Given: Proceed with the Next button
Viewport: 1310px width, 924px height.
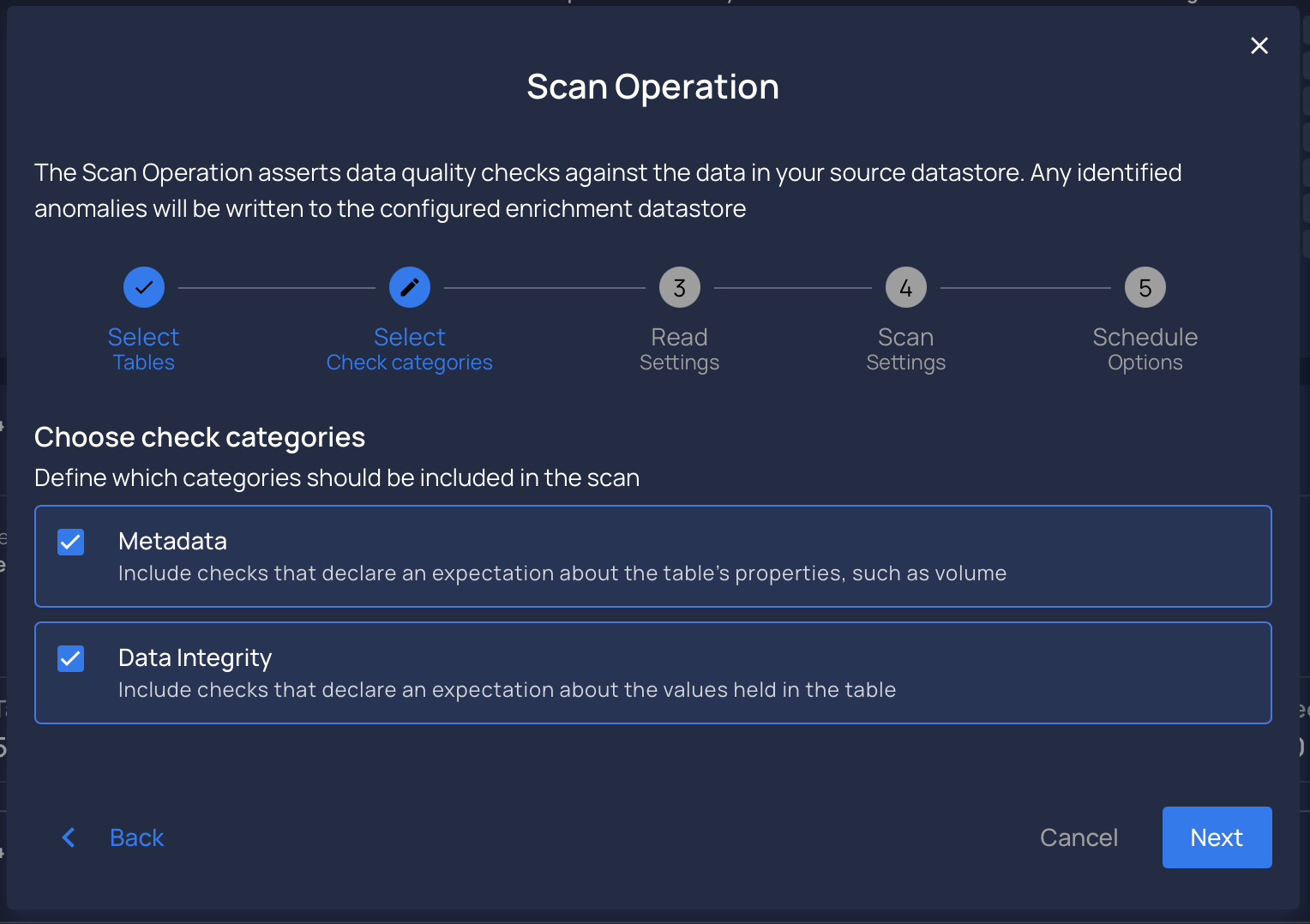Looking at the screenshot, I should [x=1217, y=837].
